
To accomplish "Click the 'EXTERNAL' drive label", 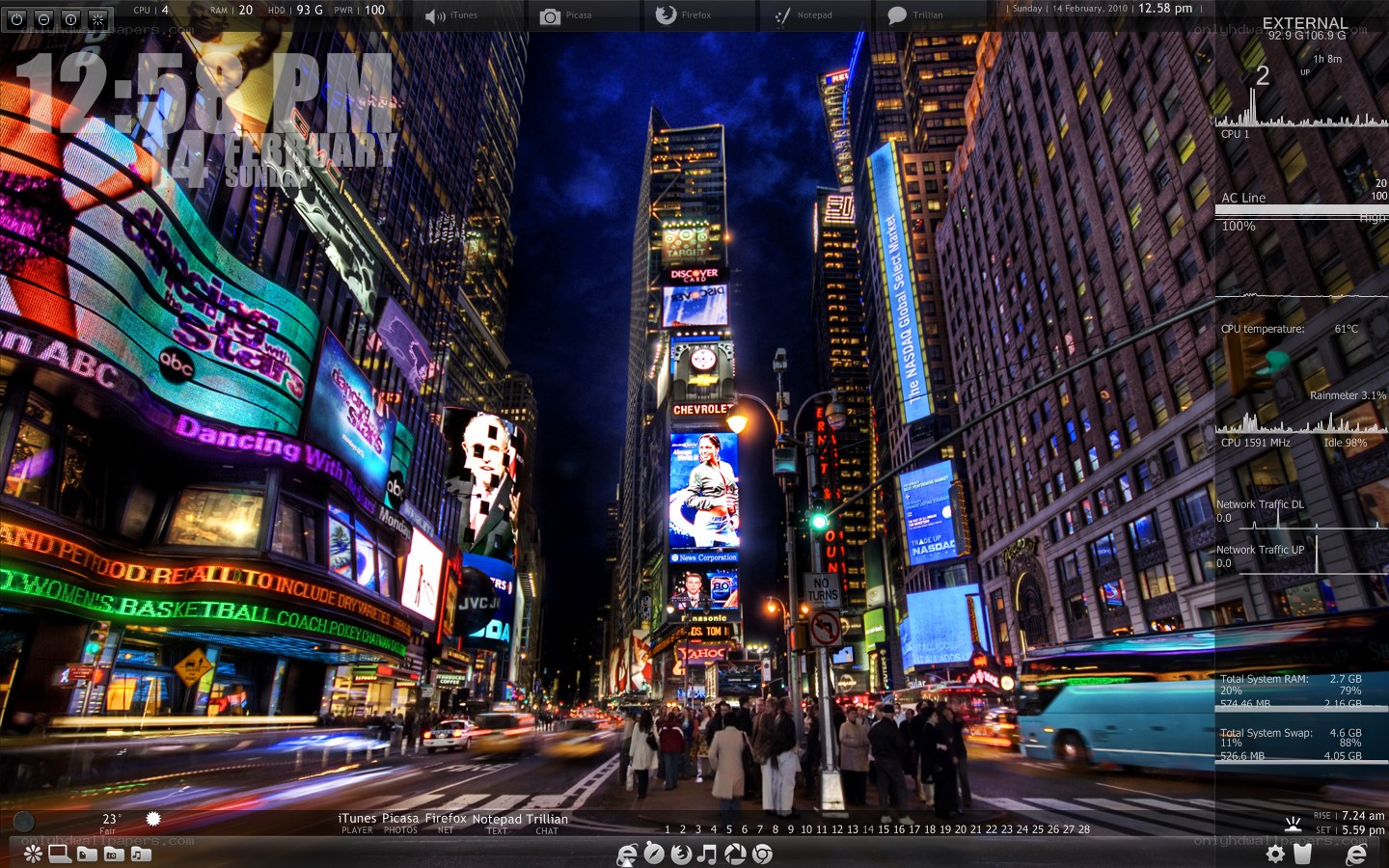I will click(1305, 23).
